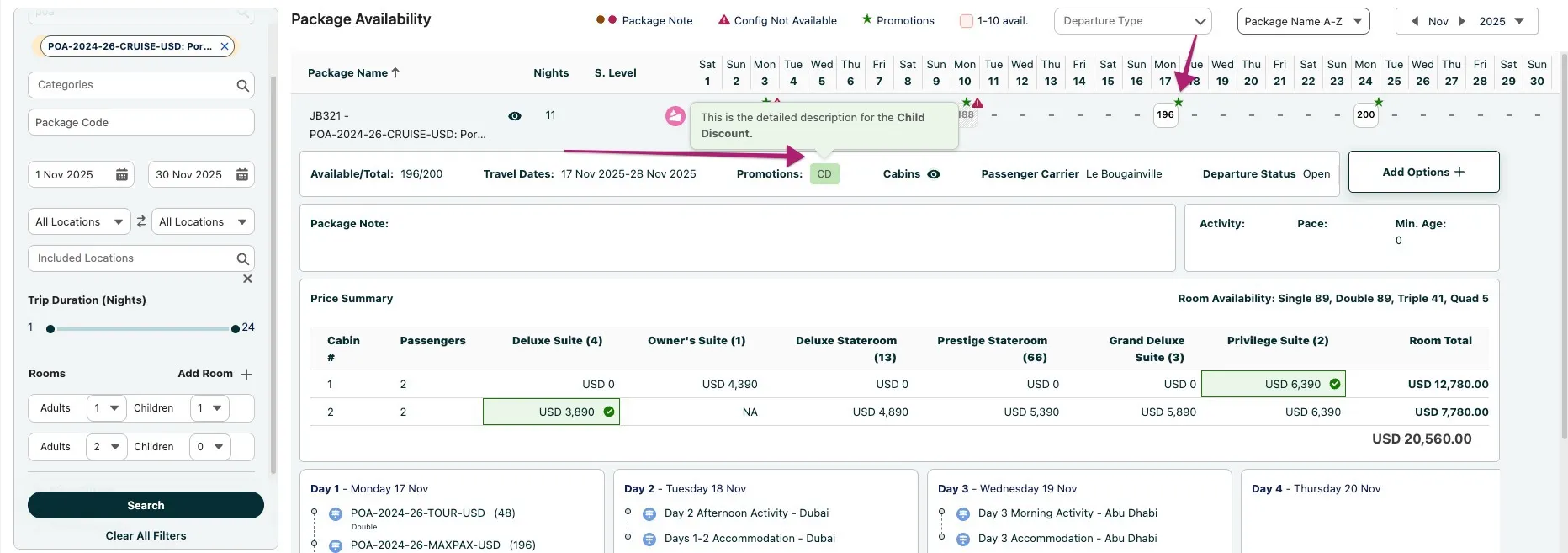
Task: Click the Clear All Filters link
Action: 146,535
